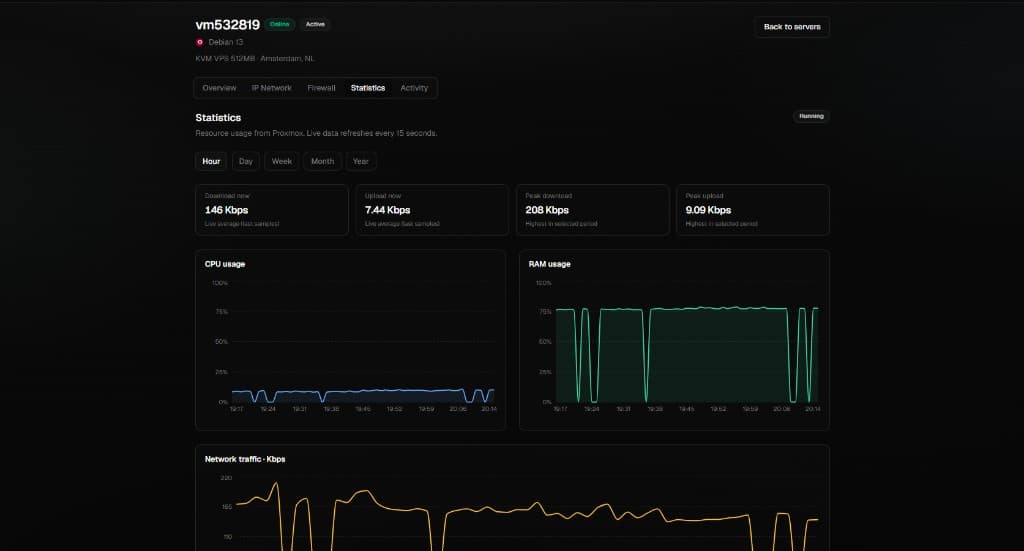Set the period to Month

click(322, 161)
